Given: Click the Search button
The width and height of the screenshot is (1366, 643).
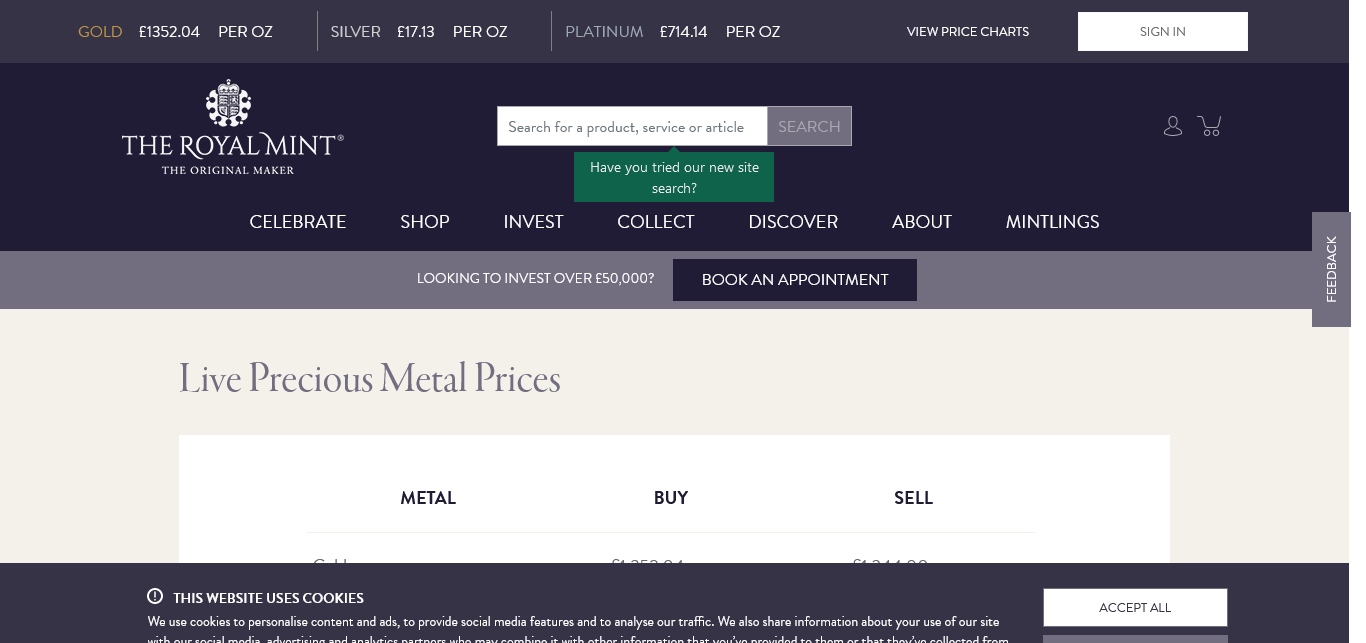Looking at the screenshot, I should pos(809,127).
